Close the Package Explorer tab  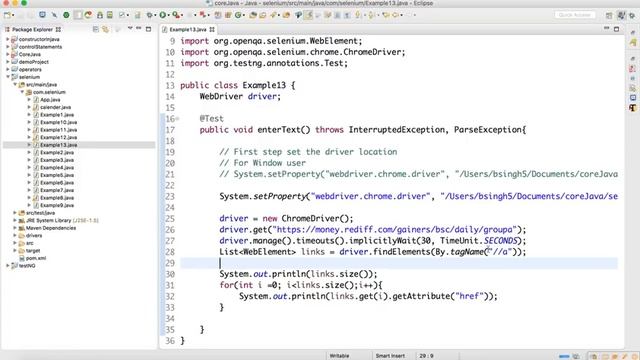tap(58, 29)
